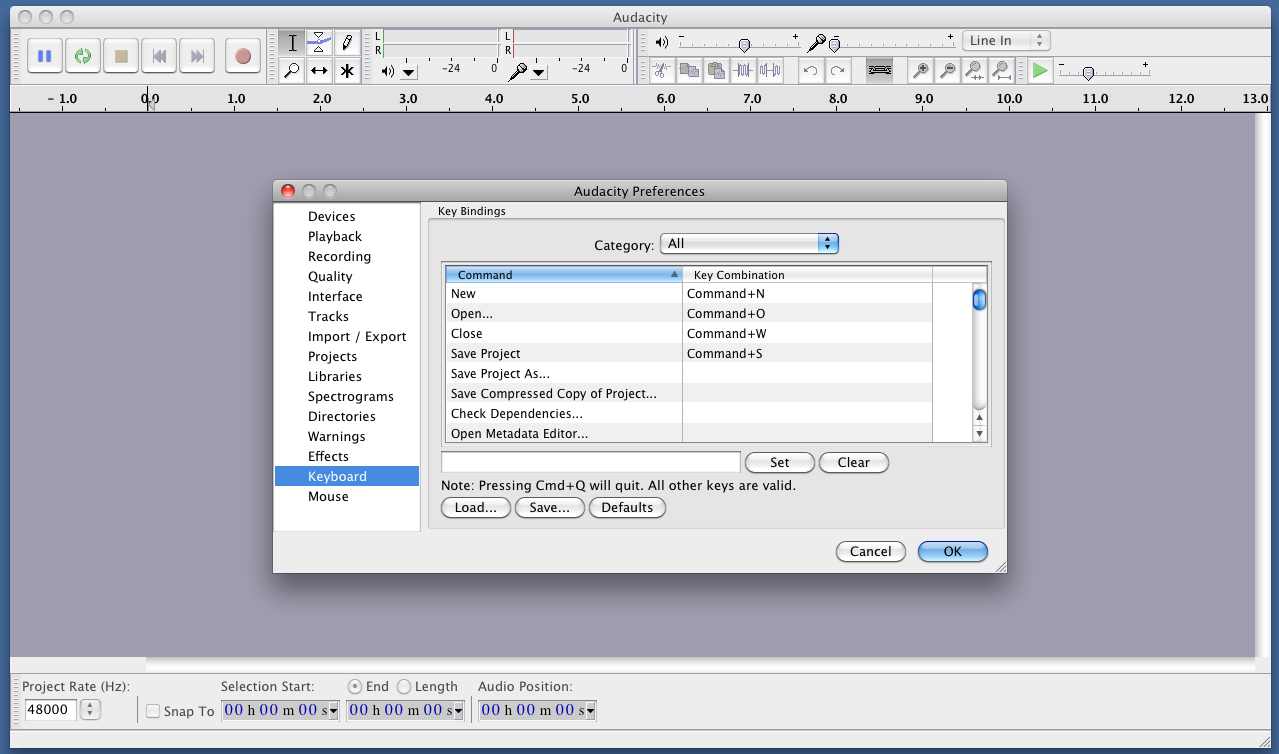Click the red Record button
1279x754 pixels.
pos(242,56)
